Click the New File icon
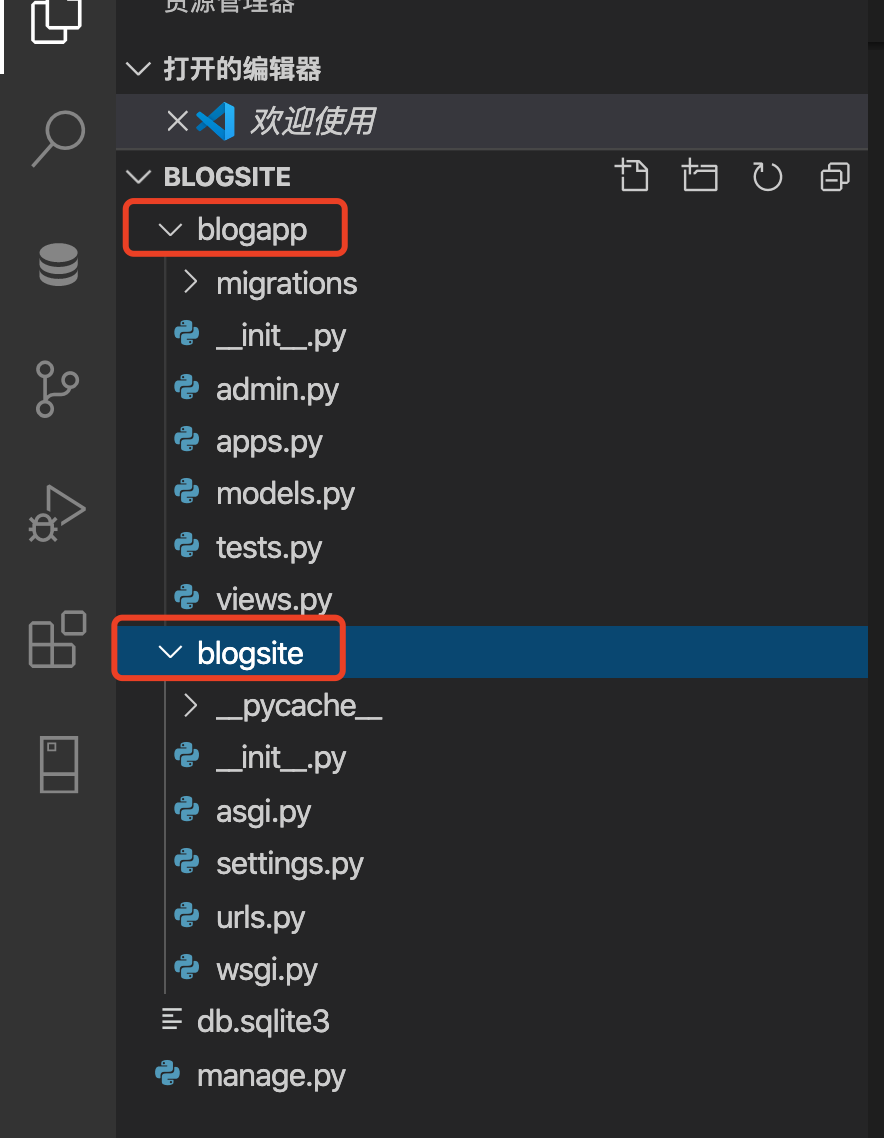 632,175
